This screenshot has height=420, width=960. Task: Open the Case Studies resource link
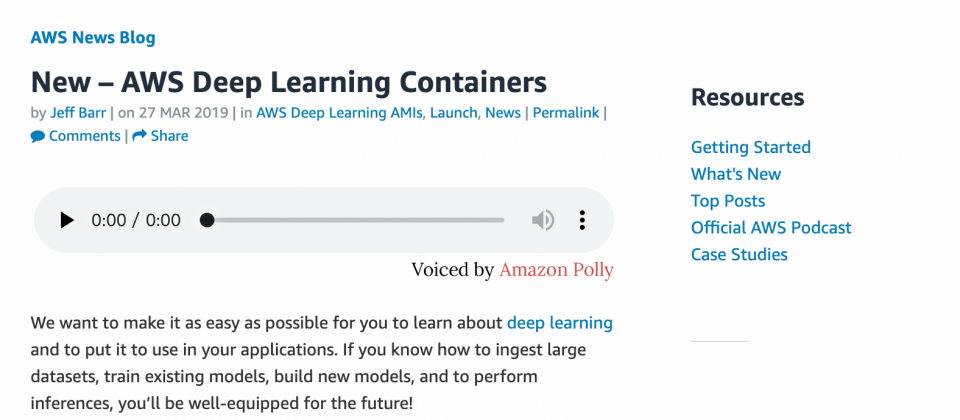[x=740, y=254]
